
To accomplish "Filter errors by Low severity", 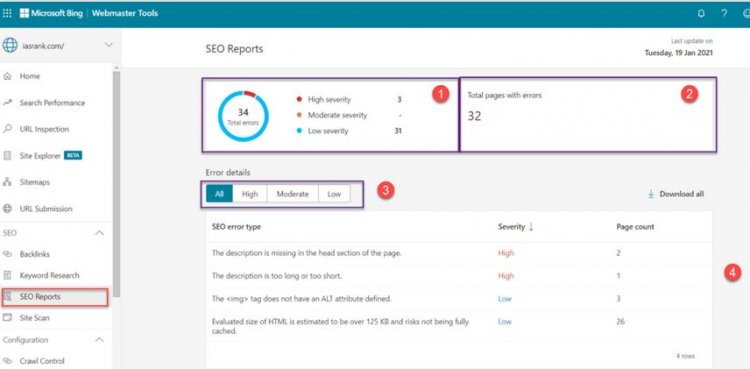I will [334, 194].
